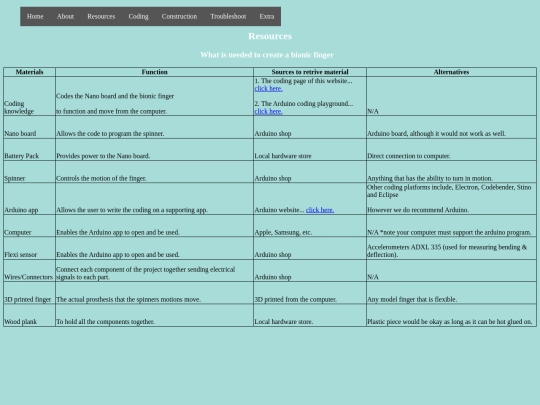This screenshot has width=540, height=405.
Task: Click 'Allows the code to program the spinner.' text
Action: tap(110, 134)
